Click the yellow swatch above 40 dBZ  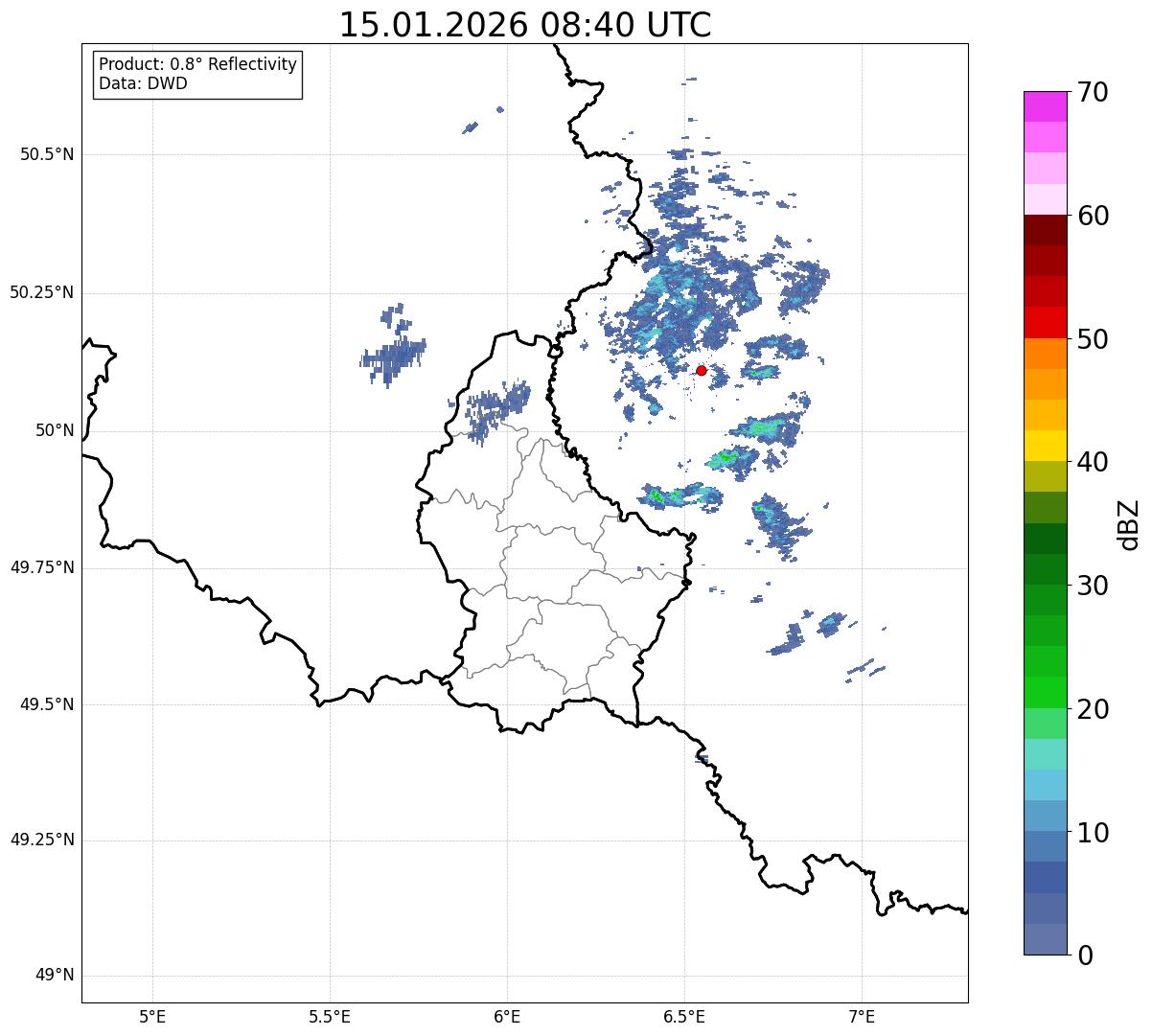(x=1045, y=446)
